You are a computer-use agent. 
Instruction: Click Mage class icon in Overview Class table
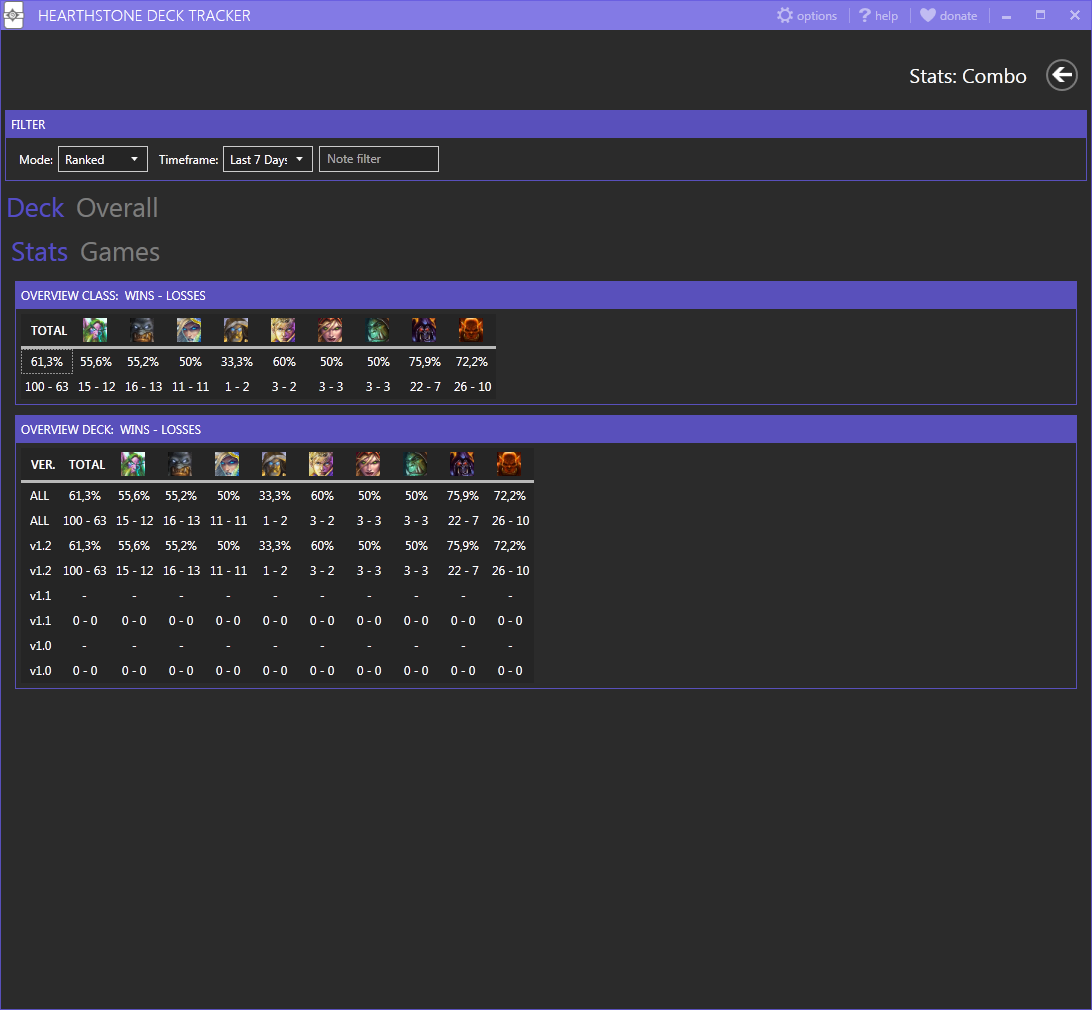pyautogui.click(x=189, y=330)
